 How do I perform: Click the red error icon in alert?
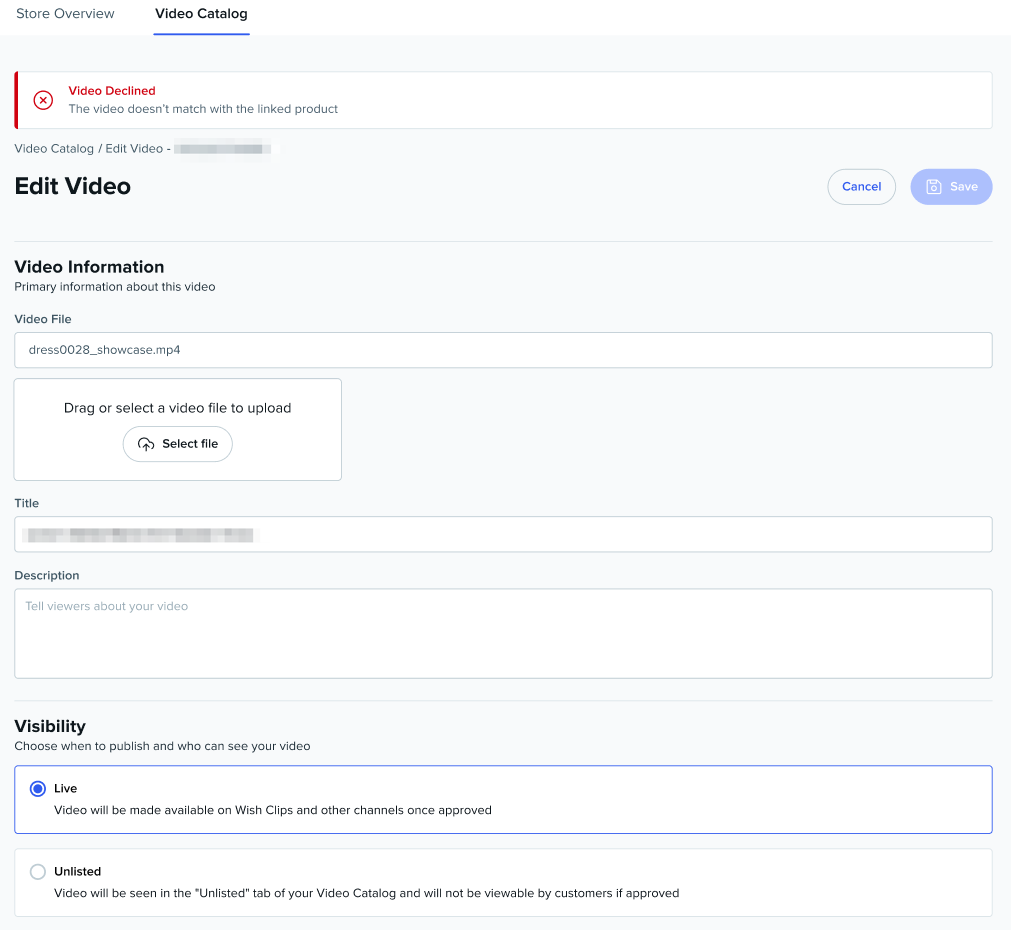43,100
